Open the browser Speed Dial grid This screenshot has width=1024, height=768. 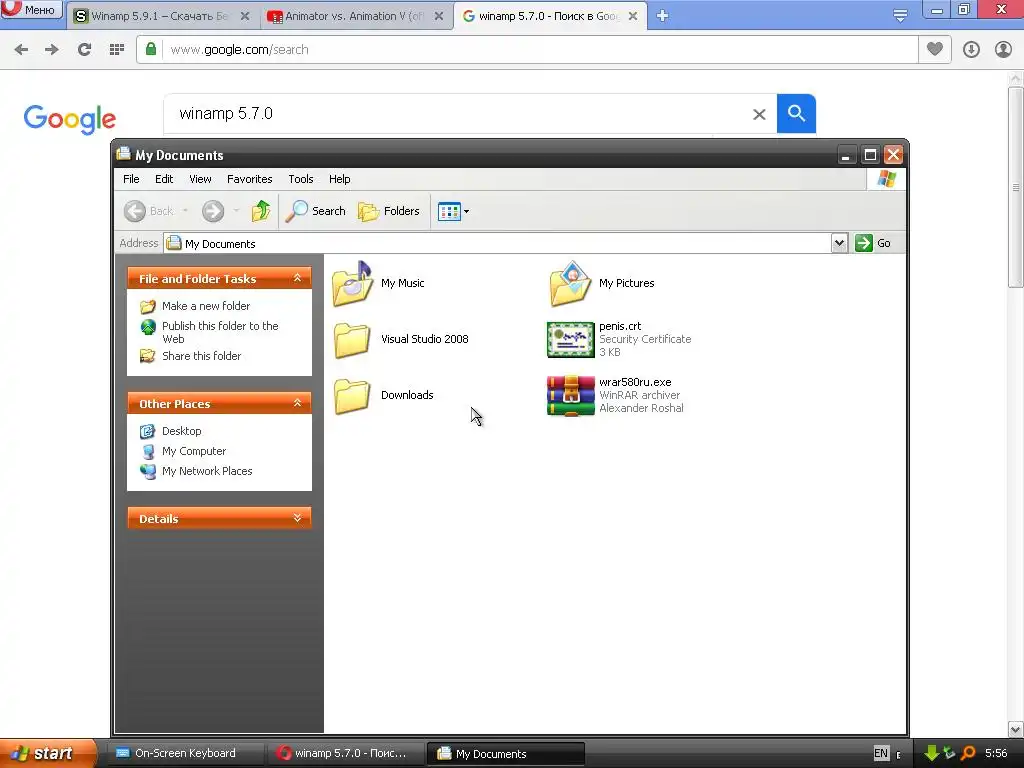pos(117,50)
